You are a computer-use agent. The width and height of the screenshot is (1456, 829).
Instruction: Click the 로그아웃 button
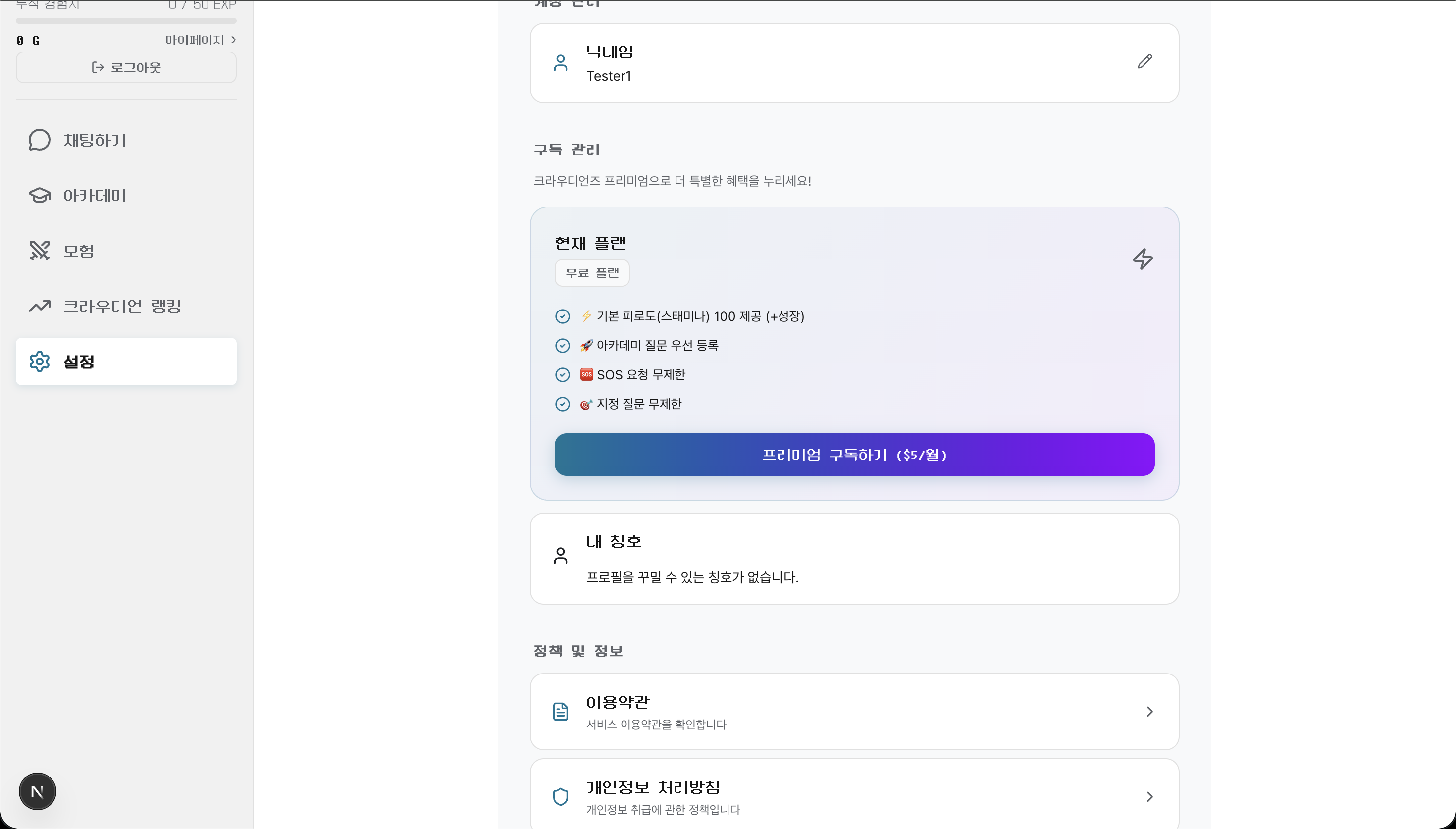(126, 68)
